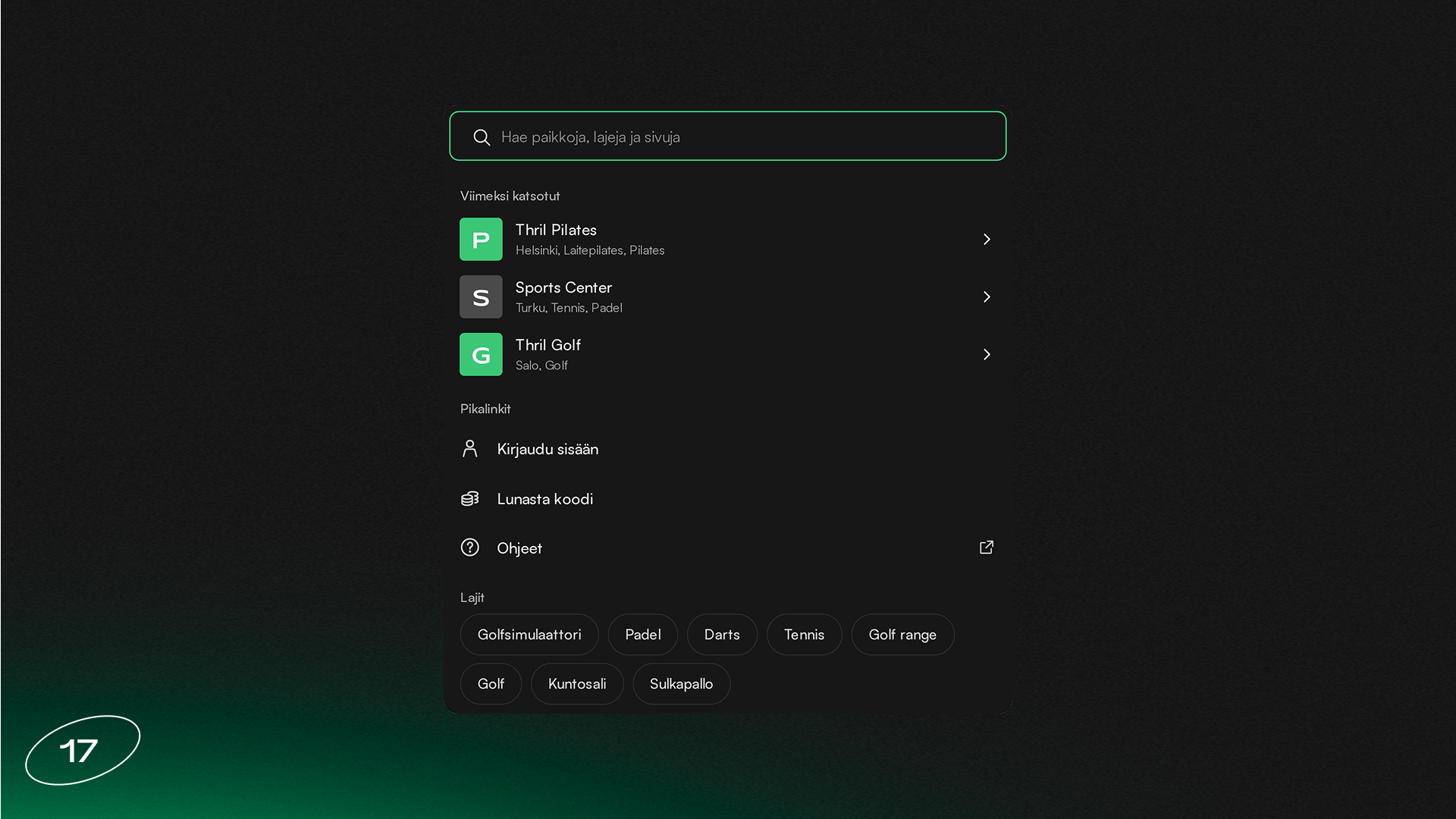Select the Tennis sport chip
This screenshot has height=819, width=1456.
(x=804, y=635)
